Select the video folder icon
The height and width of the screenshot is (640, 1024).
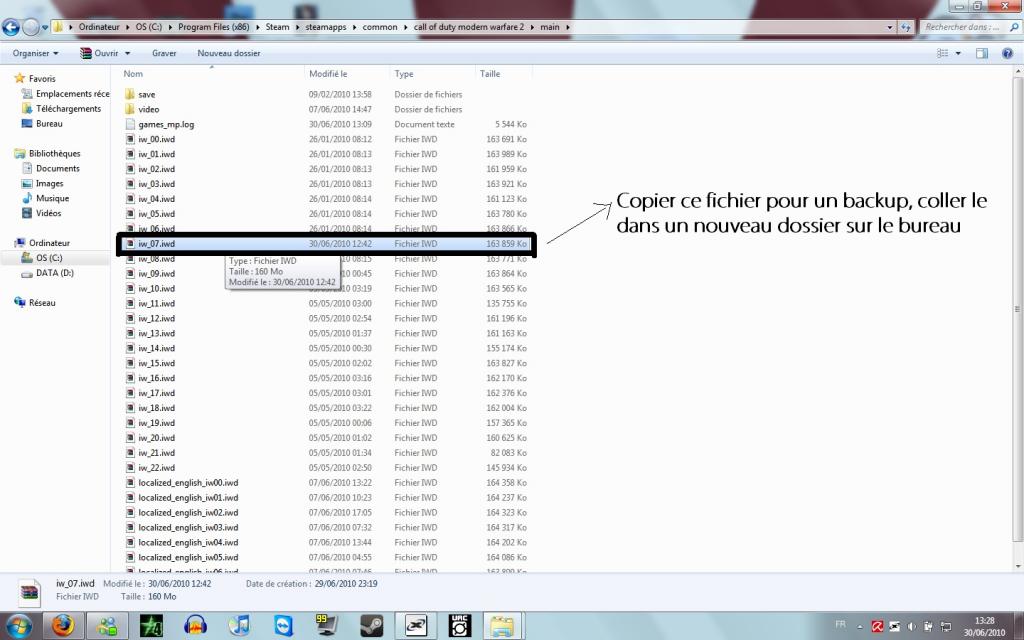click(x=130, y=109)
